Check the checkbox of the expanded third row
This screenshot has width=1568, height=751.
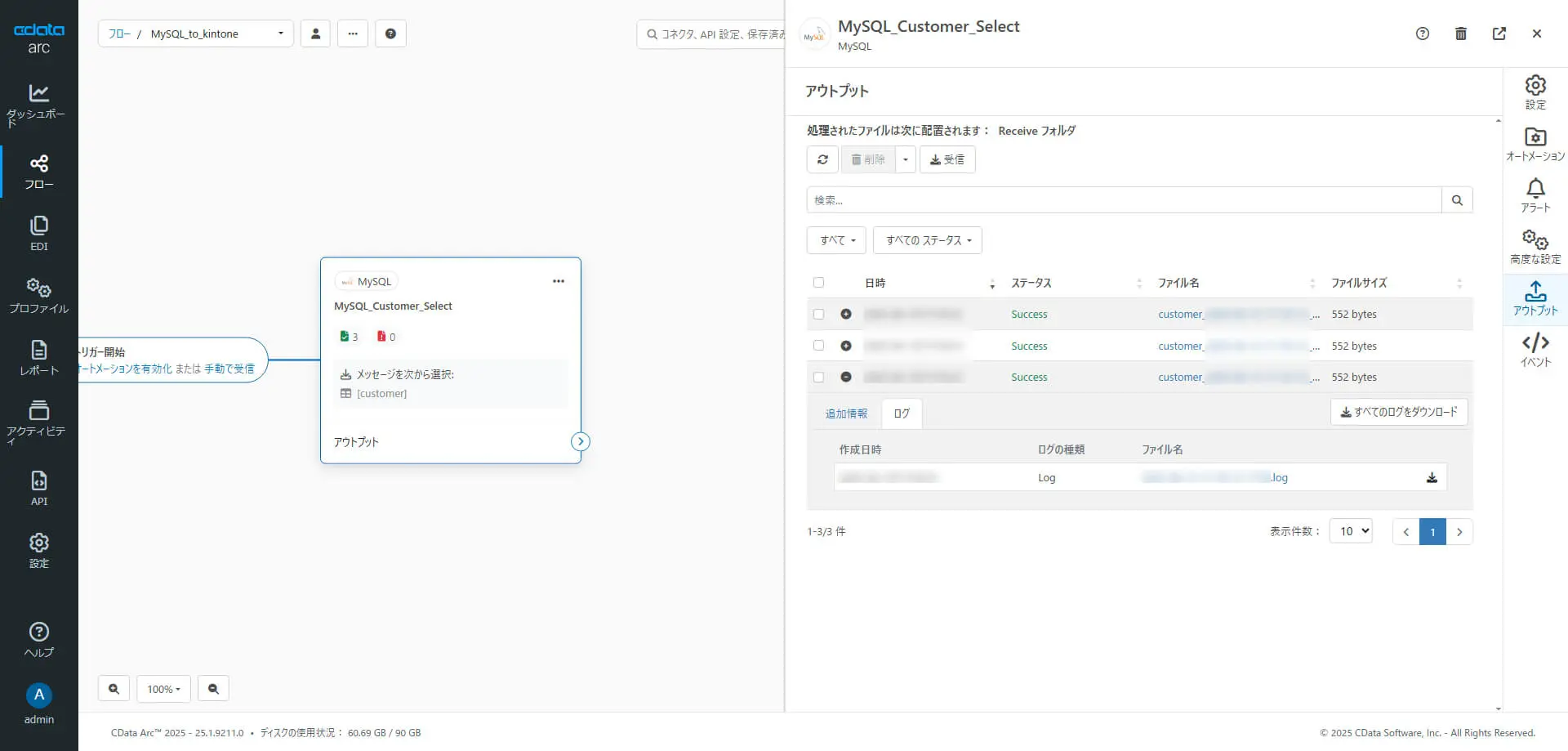click(818, 377)
